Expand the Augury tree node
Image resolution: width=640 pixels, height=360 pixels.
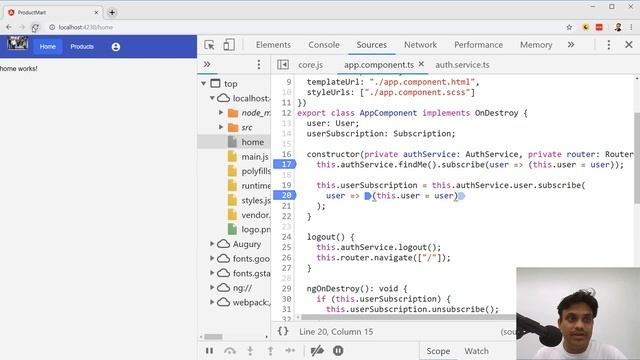tap(212, 244)
